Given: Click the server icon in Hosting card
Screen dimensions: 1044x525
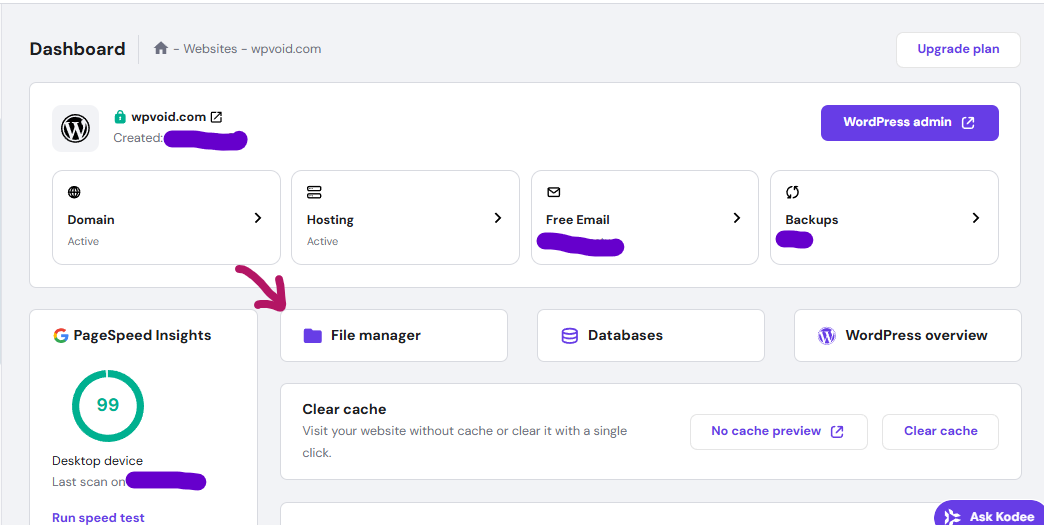Looking at the screenshot, I should 314,192.
